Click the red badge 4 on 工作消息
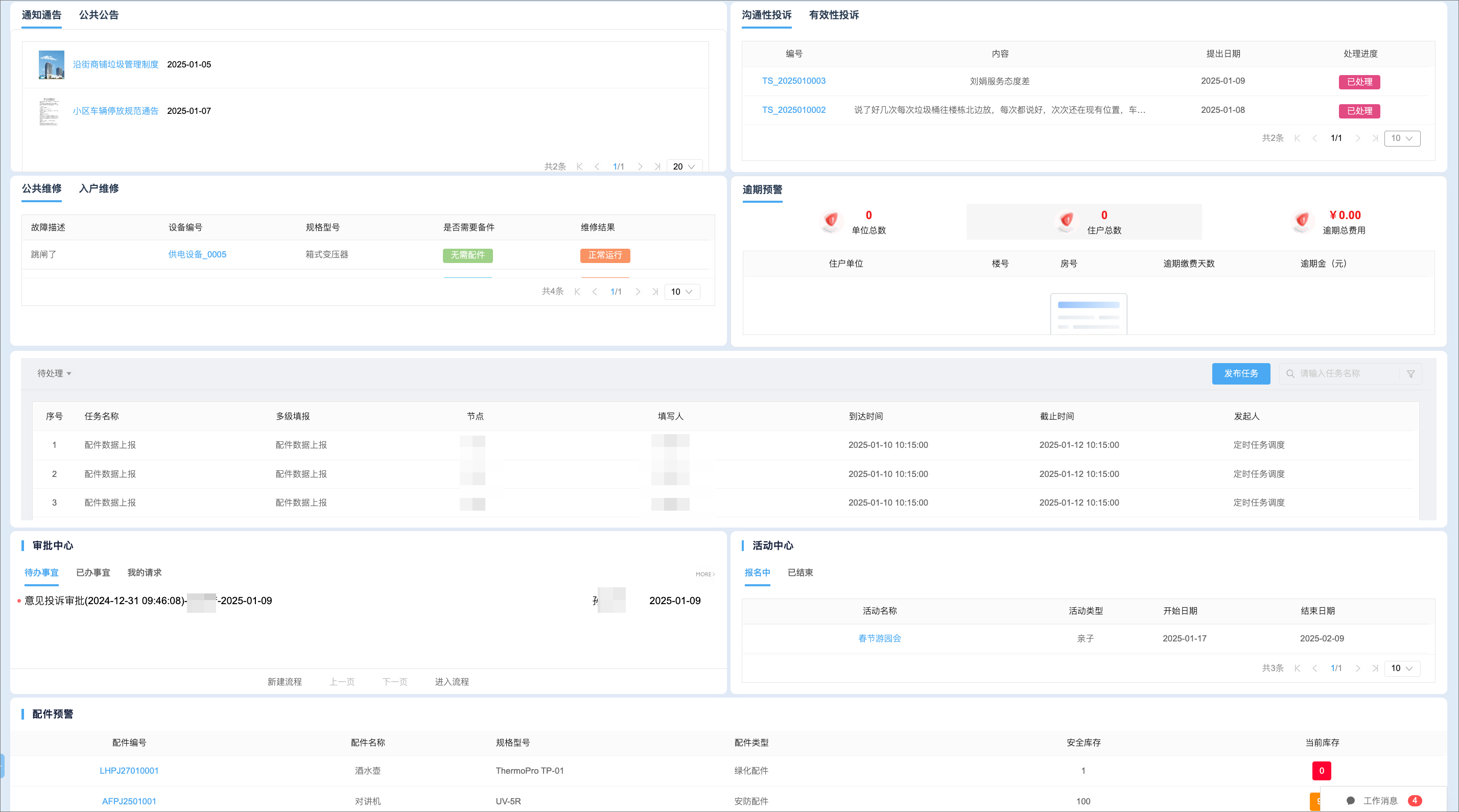Viewport: 1459px width, 812px height. (1415, 801)
